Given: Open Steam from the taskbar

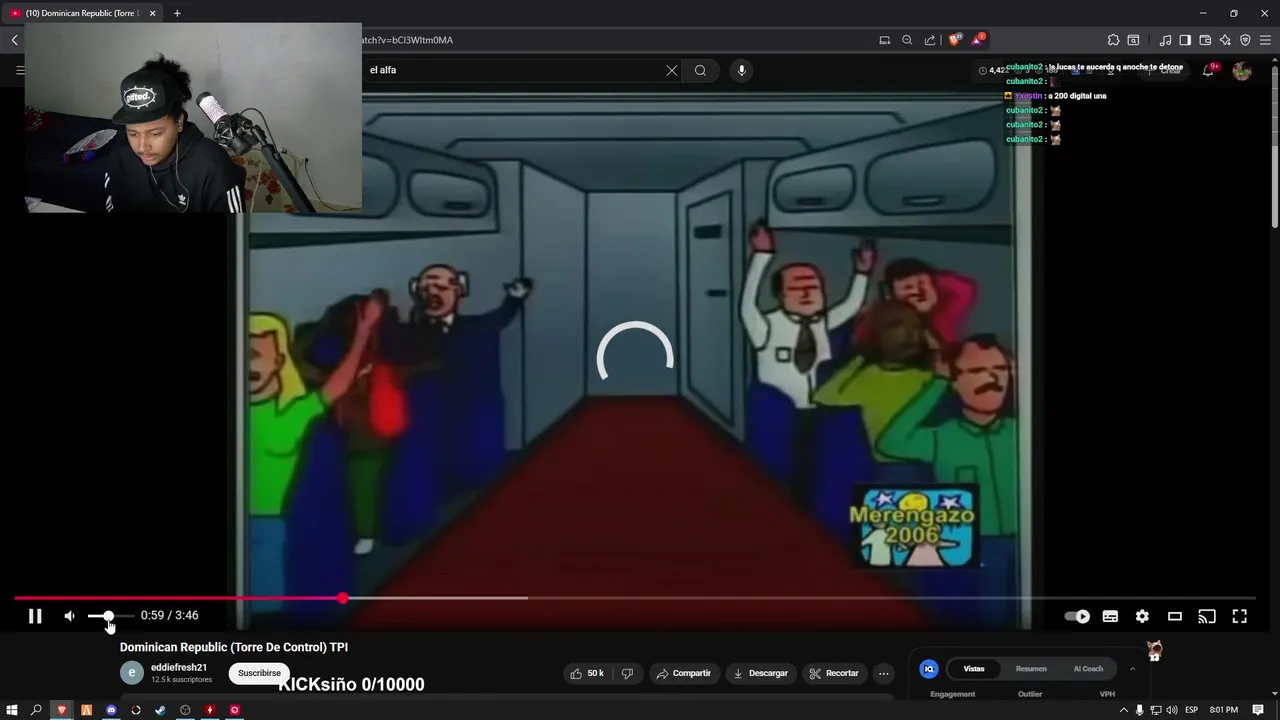Looking at the screenshot, I should [x=160, y=710].
